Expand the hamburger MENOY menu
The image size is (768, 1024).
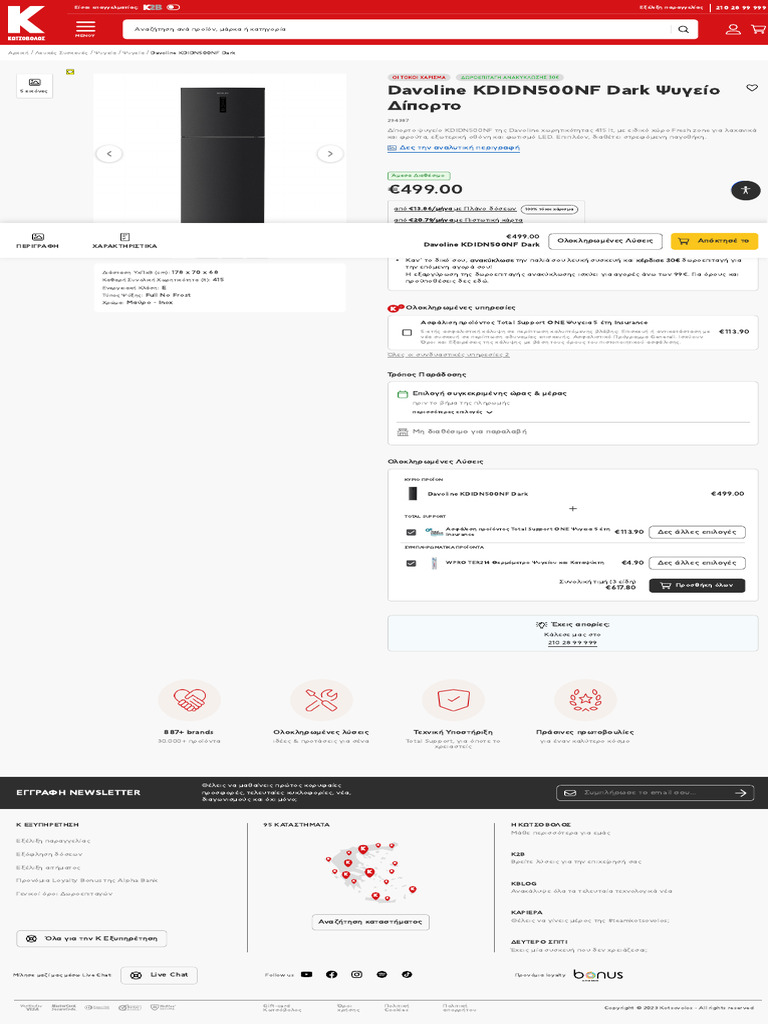pyautogui.click(x=85, y=28)
